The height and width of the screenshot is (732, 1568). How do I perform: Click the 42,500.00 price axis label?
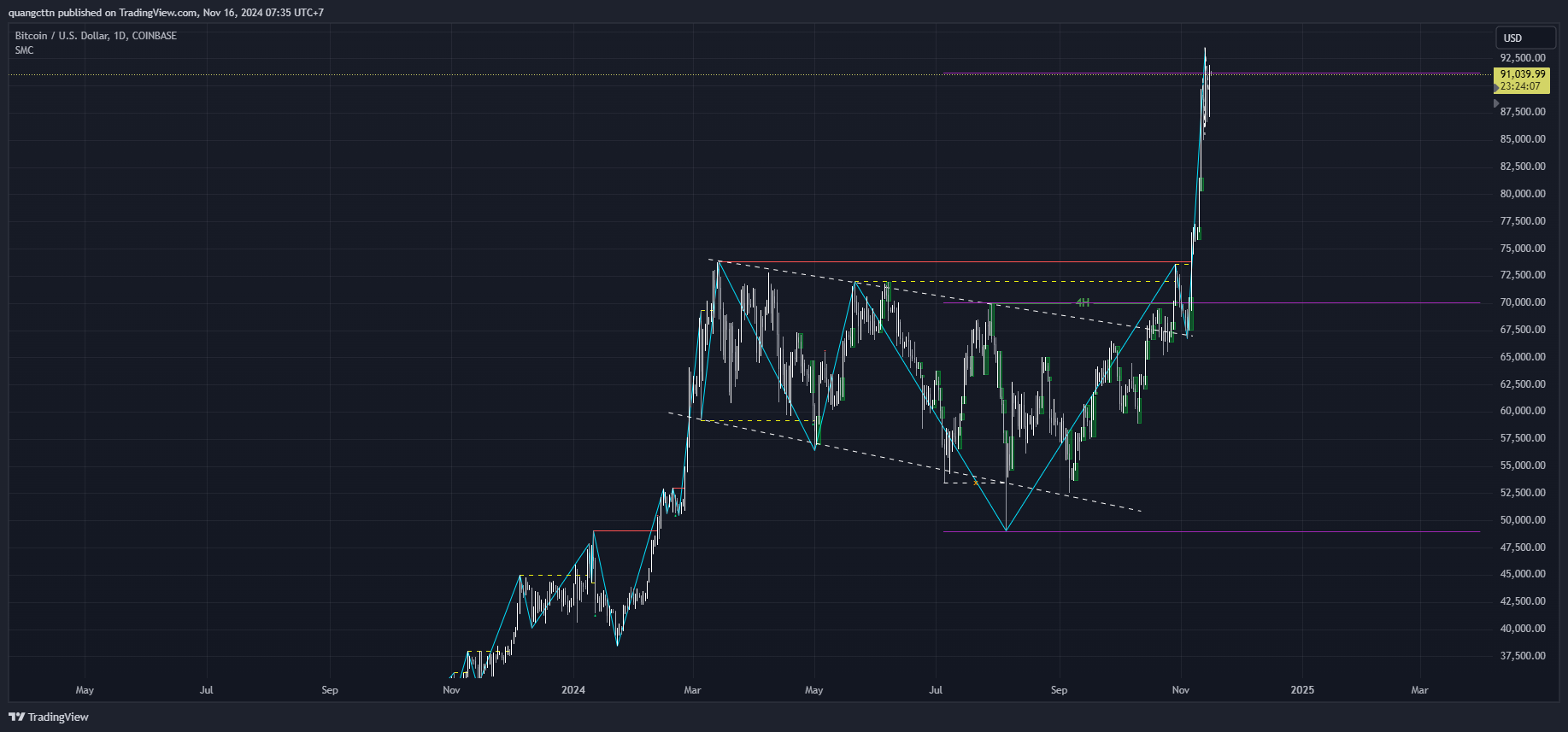[x=1523, y=601]
